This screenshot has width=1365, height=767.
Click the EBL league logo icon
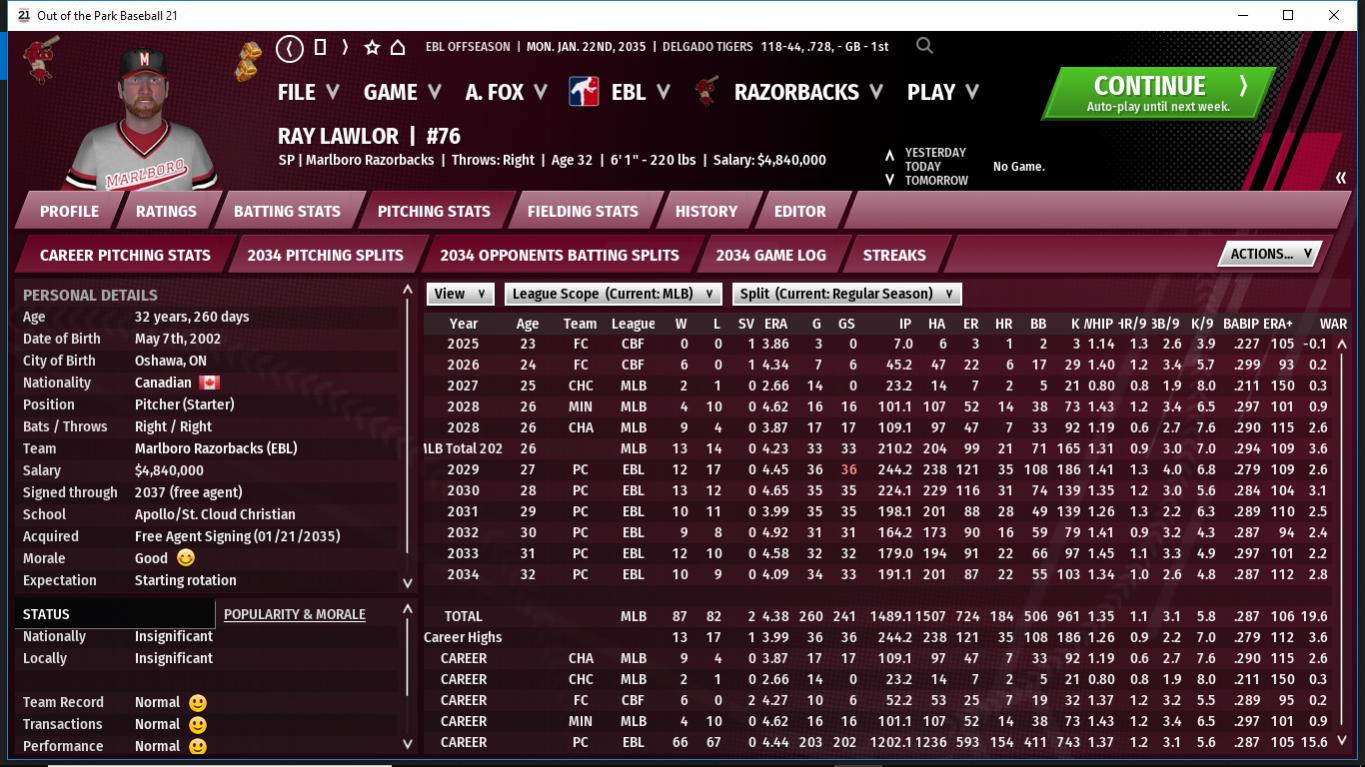click(x=584, y=92)
